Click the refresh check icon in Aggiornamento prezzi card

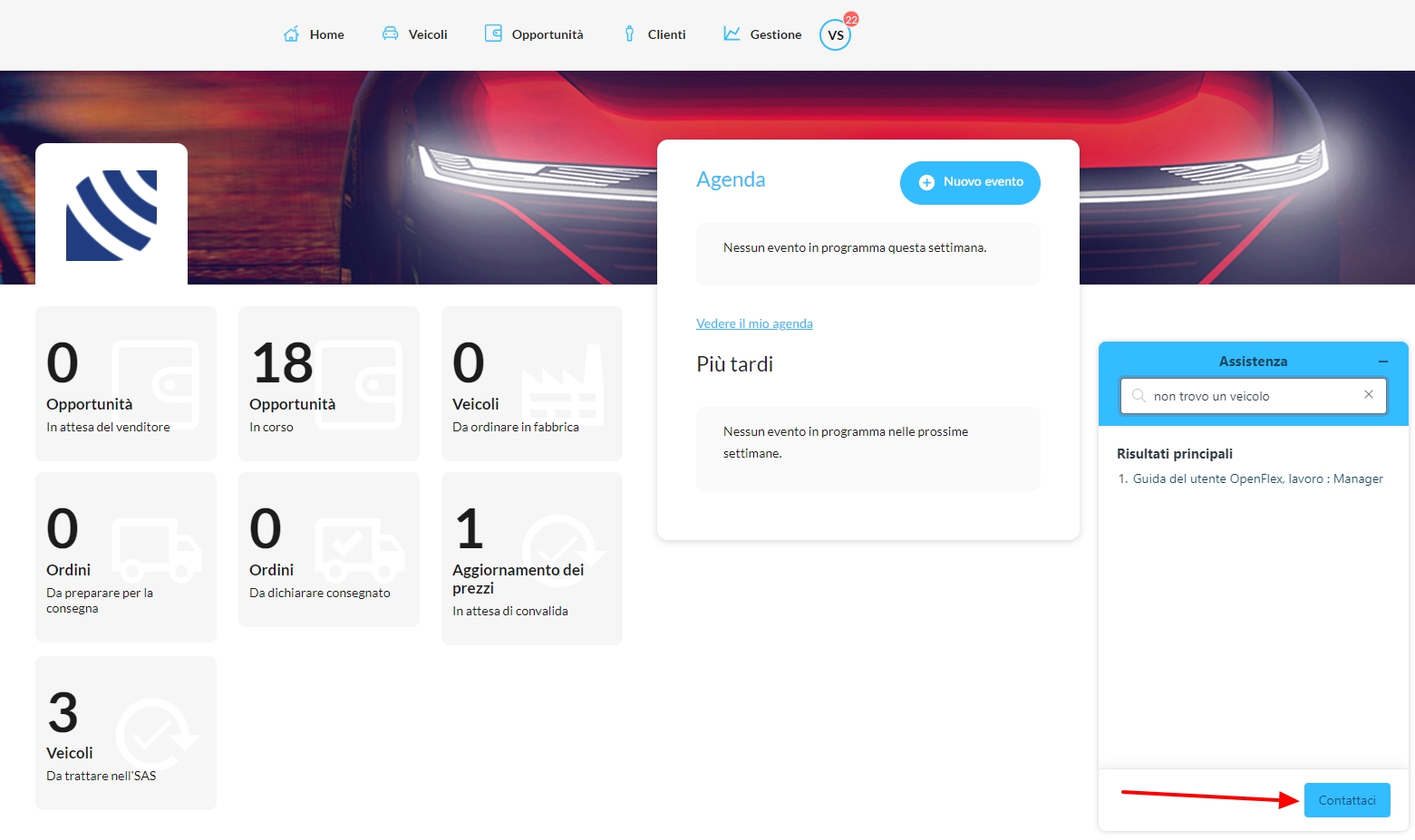point(562,550)
